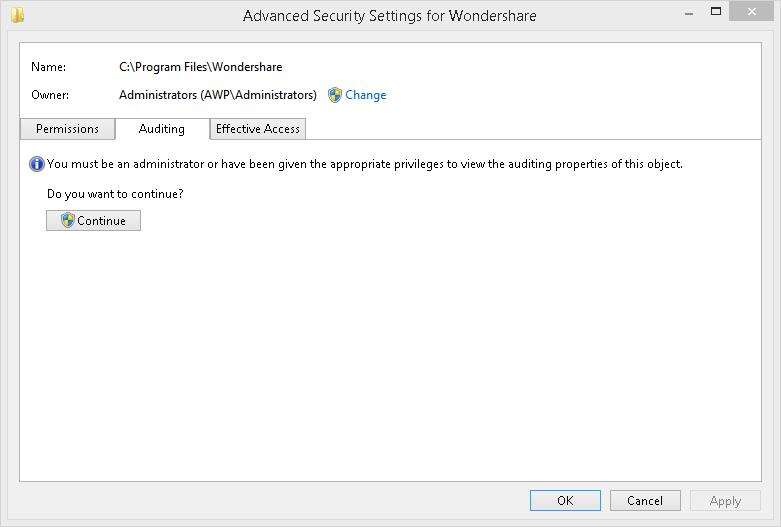
Task: Click the Apply button
Action: pos(725,501)
